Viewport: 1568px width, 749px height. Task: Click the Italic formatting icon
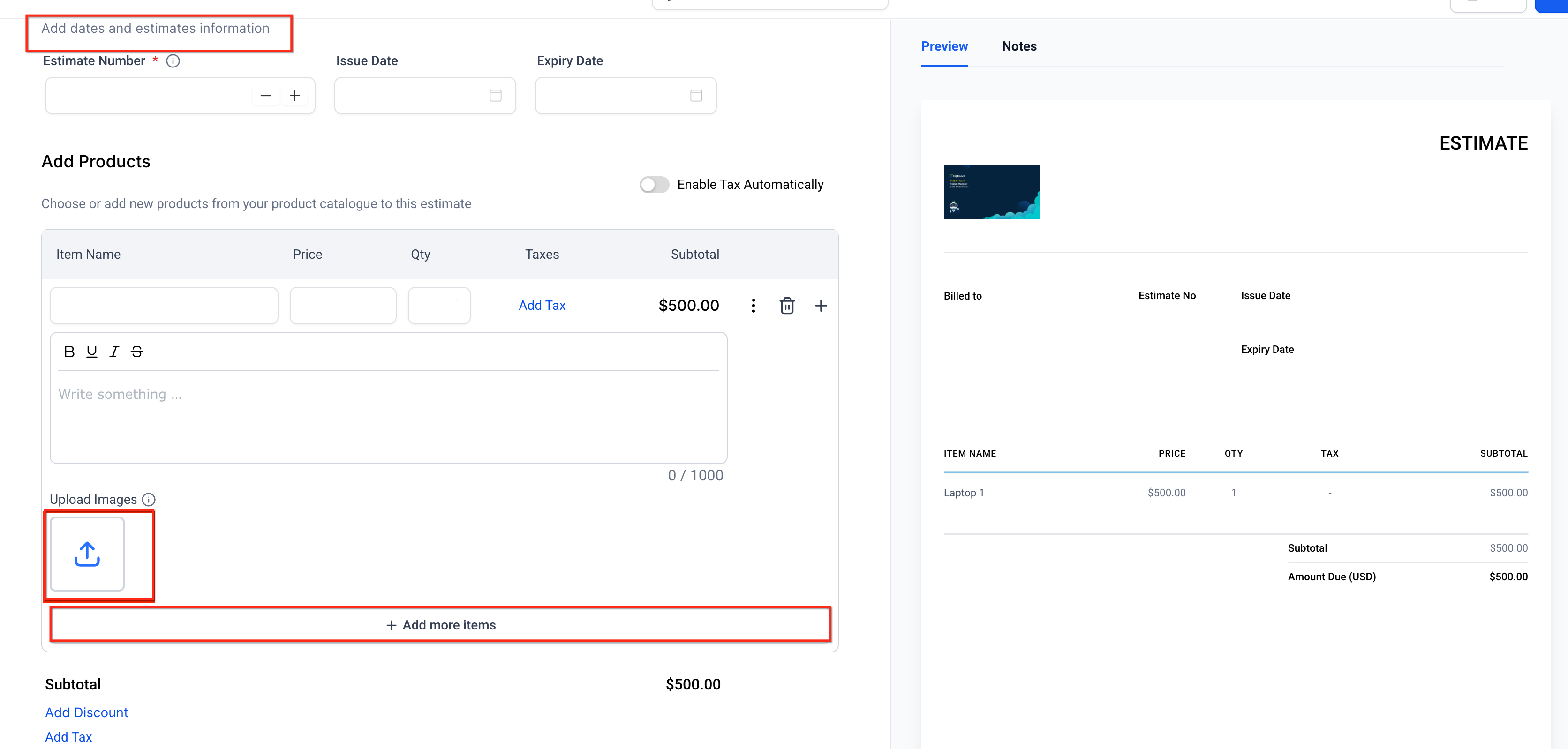(x=114, y=352)
